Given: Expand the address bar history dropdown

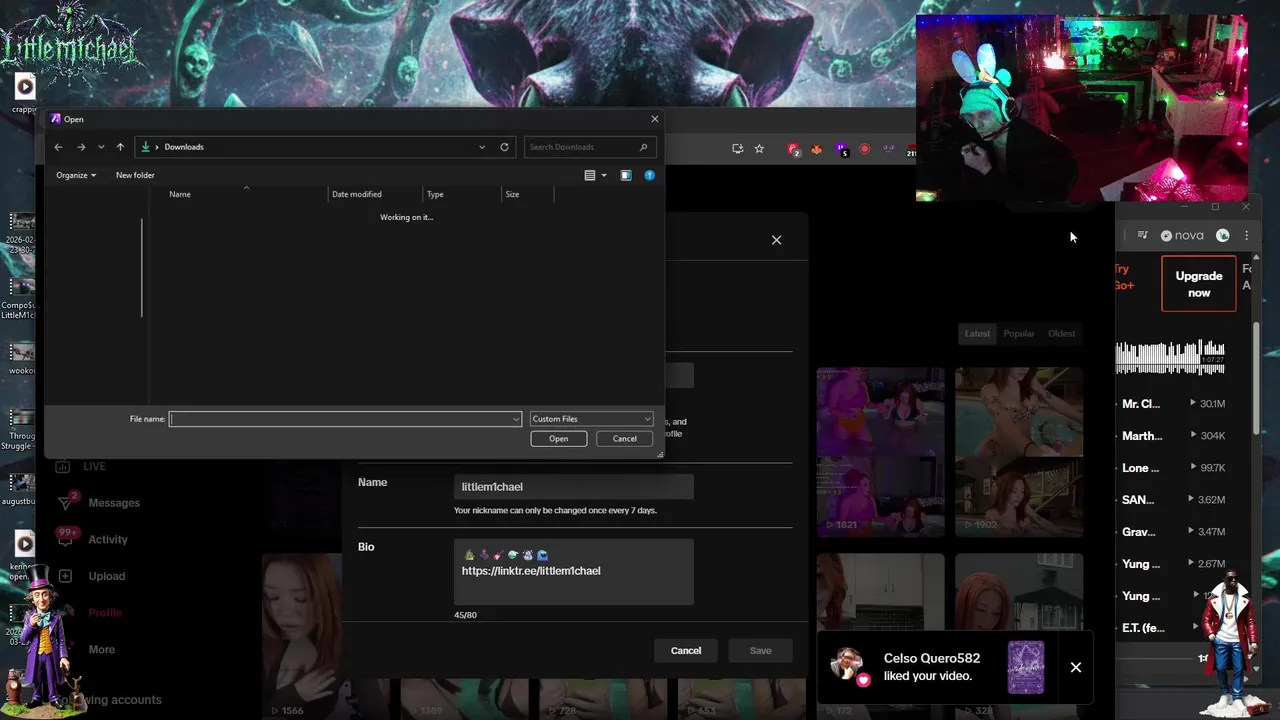Looking at the screenshot, I should coord(482,147).
